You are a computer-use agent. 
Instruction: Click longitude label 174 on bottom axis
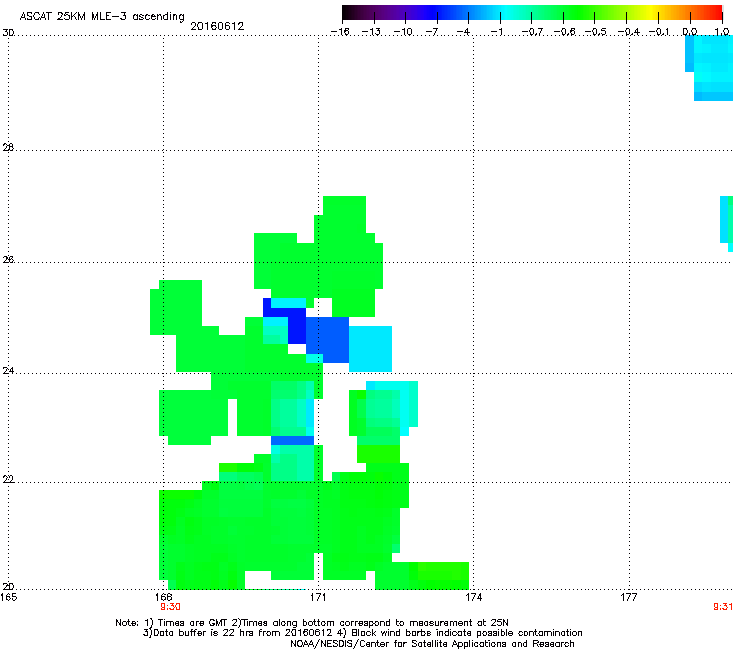tap(473, 597)
